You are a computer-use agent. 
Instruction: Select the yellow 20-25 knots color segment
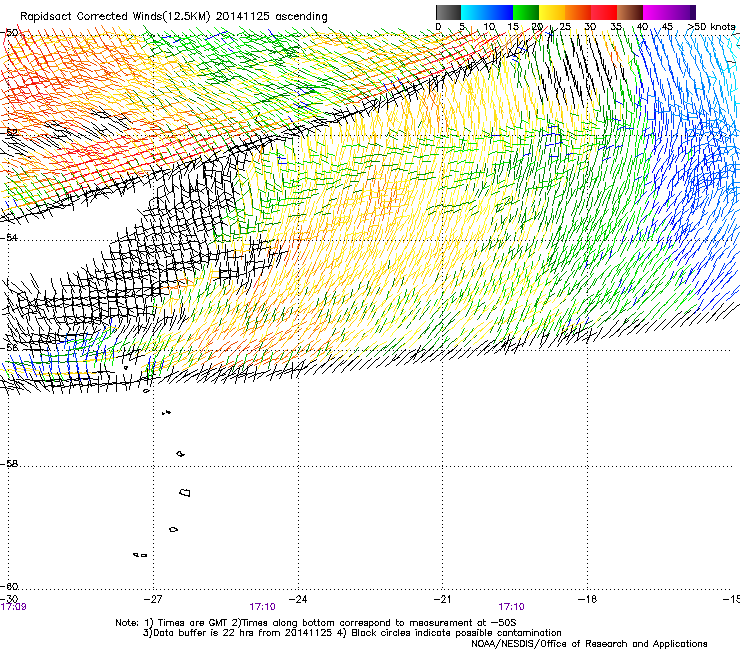[552, 12]
